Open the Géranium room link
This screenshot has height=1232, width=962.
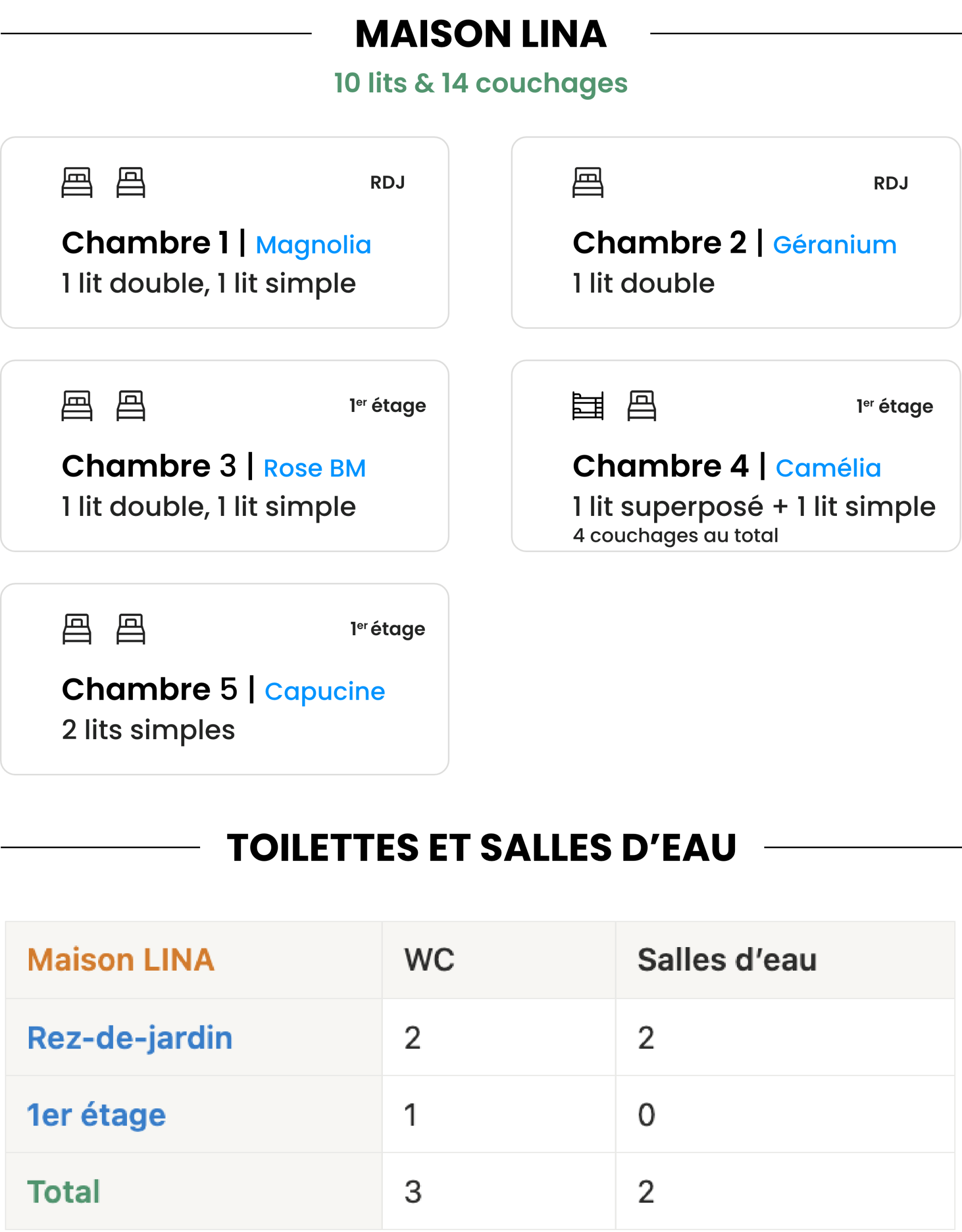coord(835,245)
